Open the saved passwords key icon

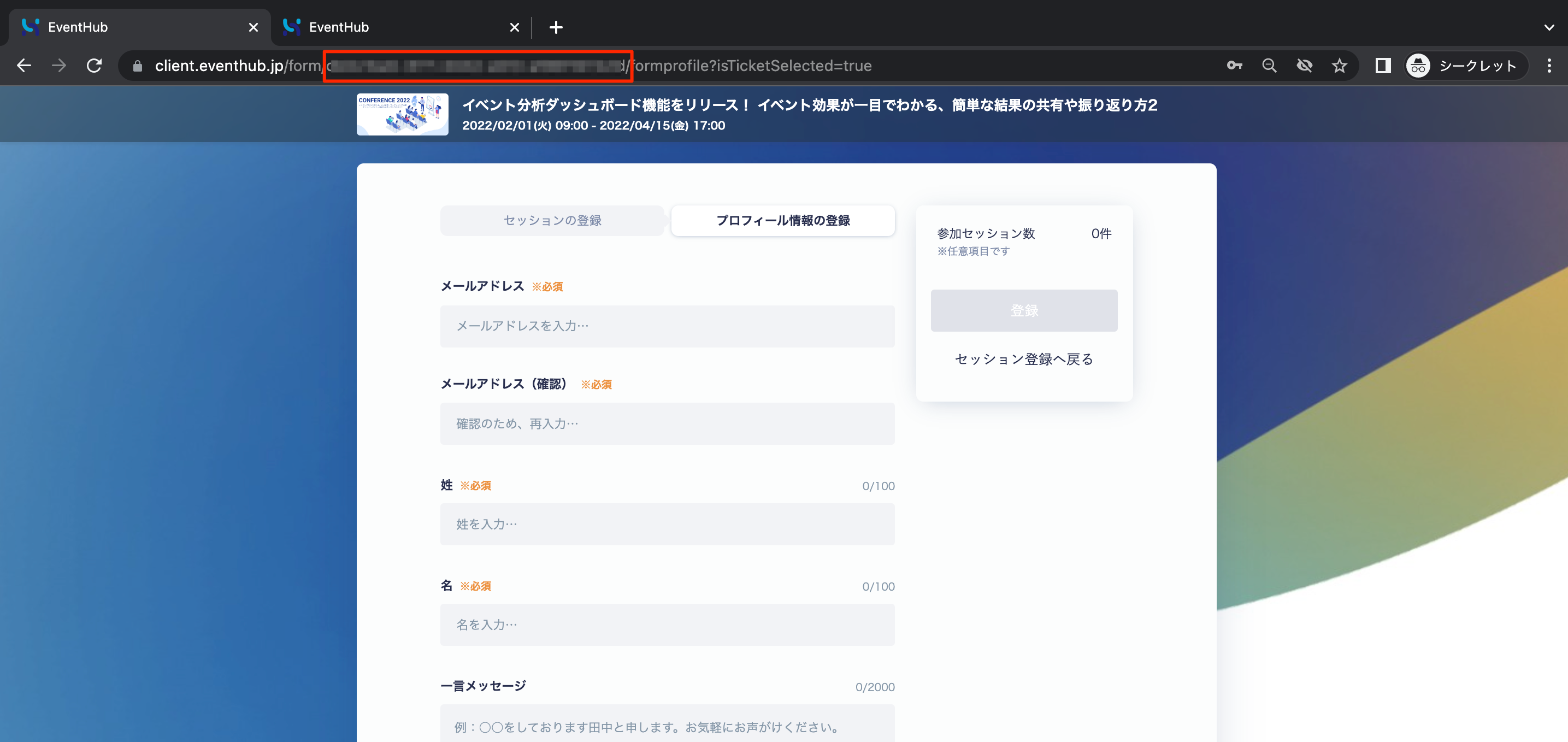point(1234,66)
